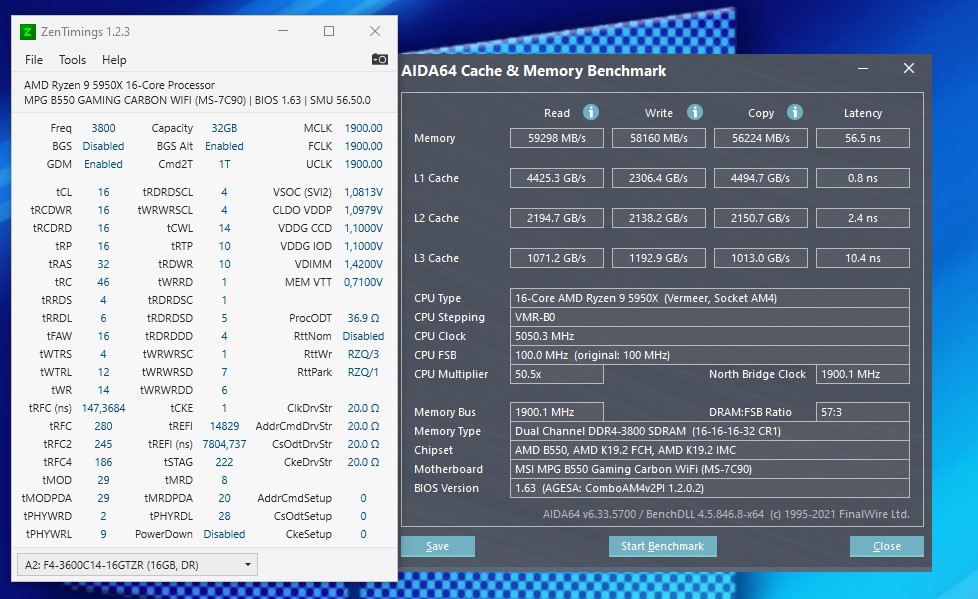This screenshot has height=599, width=978.
Task: Click the Memory Read 59298 MB/s field
Action: [x=556, y=138]
